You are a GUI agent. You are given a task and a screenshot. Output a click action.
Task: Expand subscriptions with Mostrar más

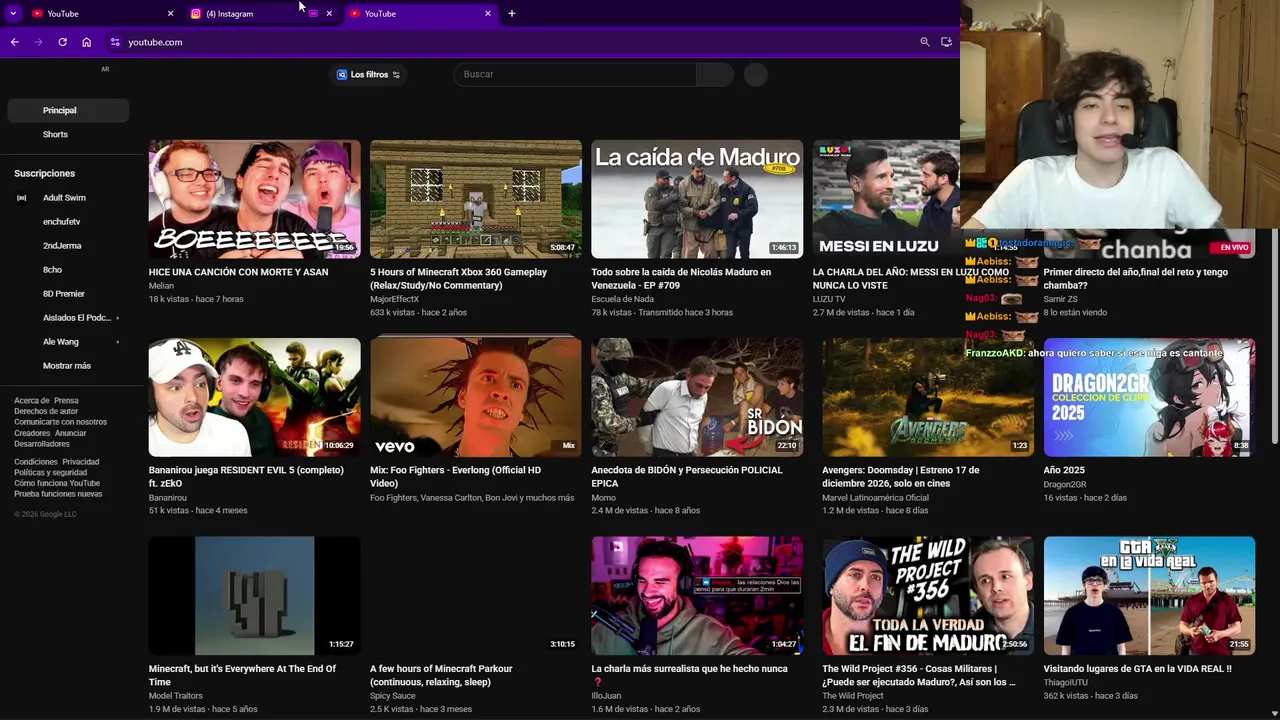click(x=68, y=366)
